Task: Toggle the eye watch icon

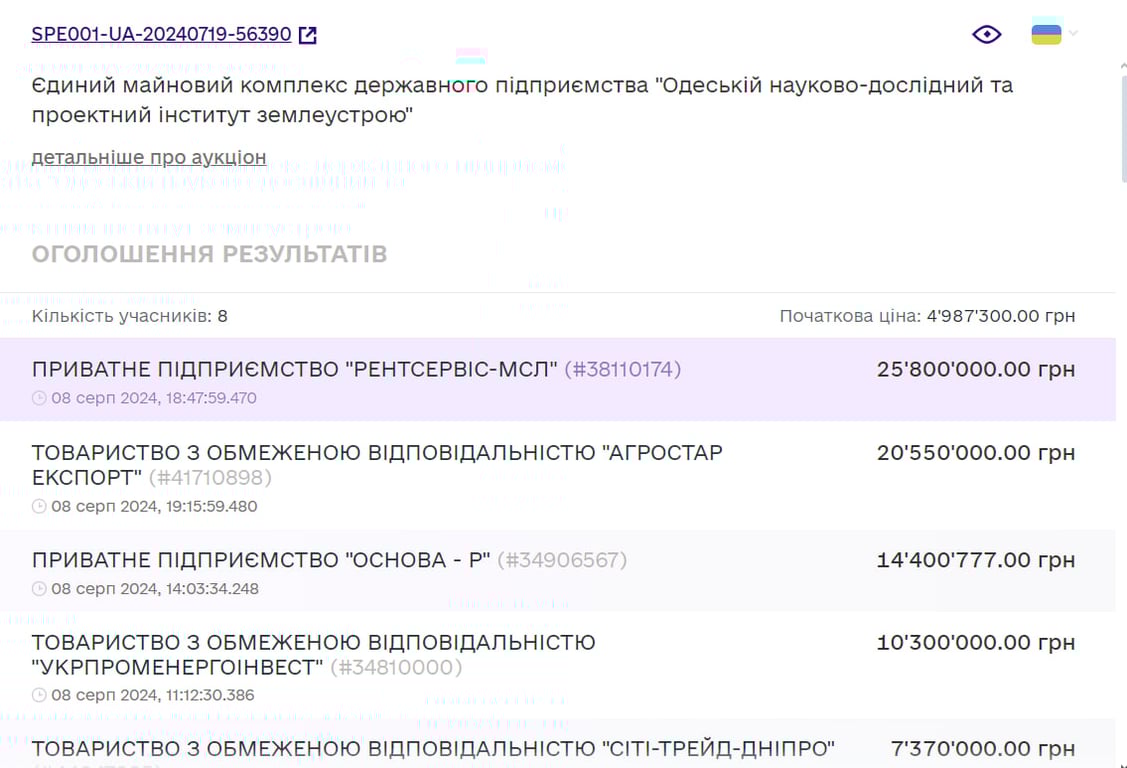Action: pyautogui.click(x=986, y=33)
